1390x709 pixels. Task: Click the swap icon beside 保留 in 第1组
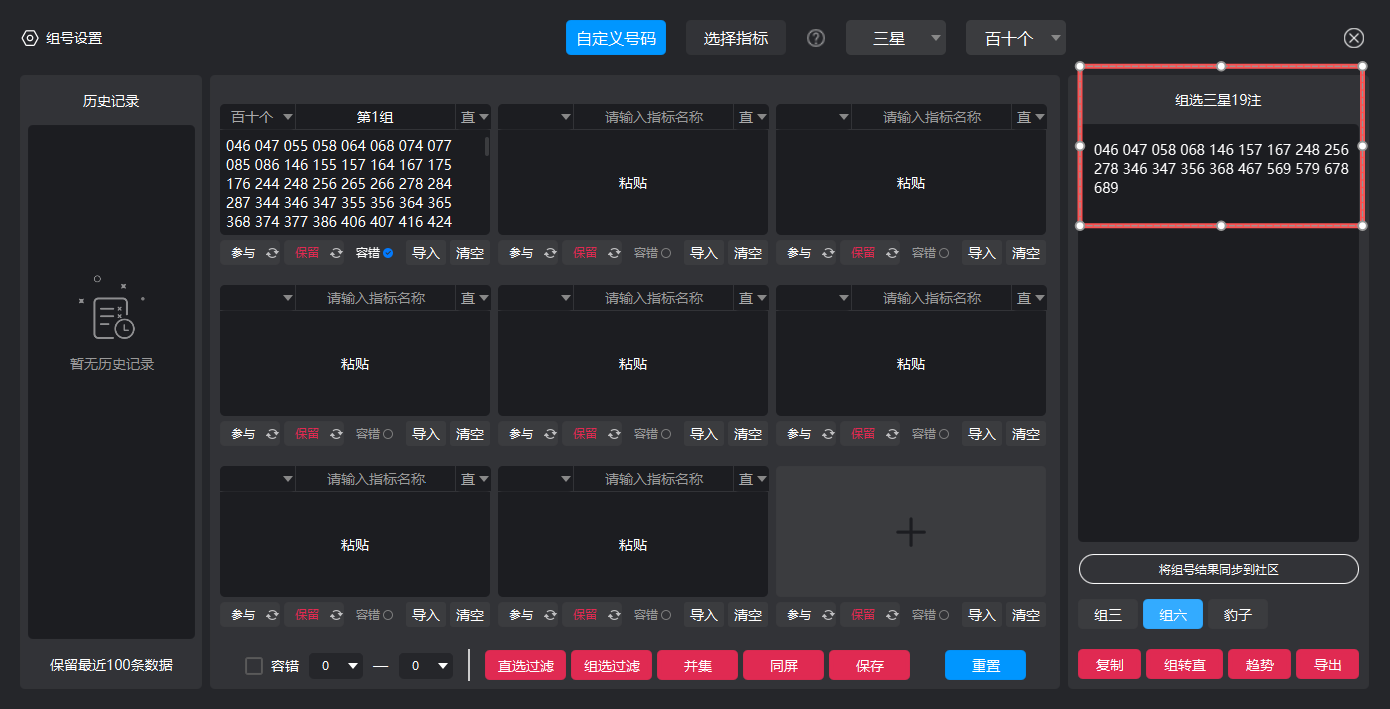pyautogui.click(x=336, y=253)
